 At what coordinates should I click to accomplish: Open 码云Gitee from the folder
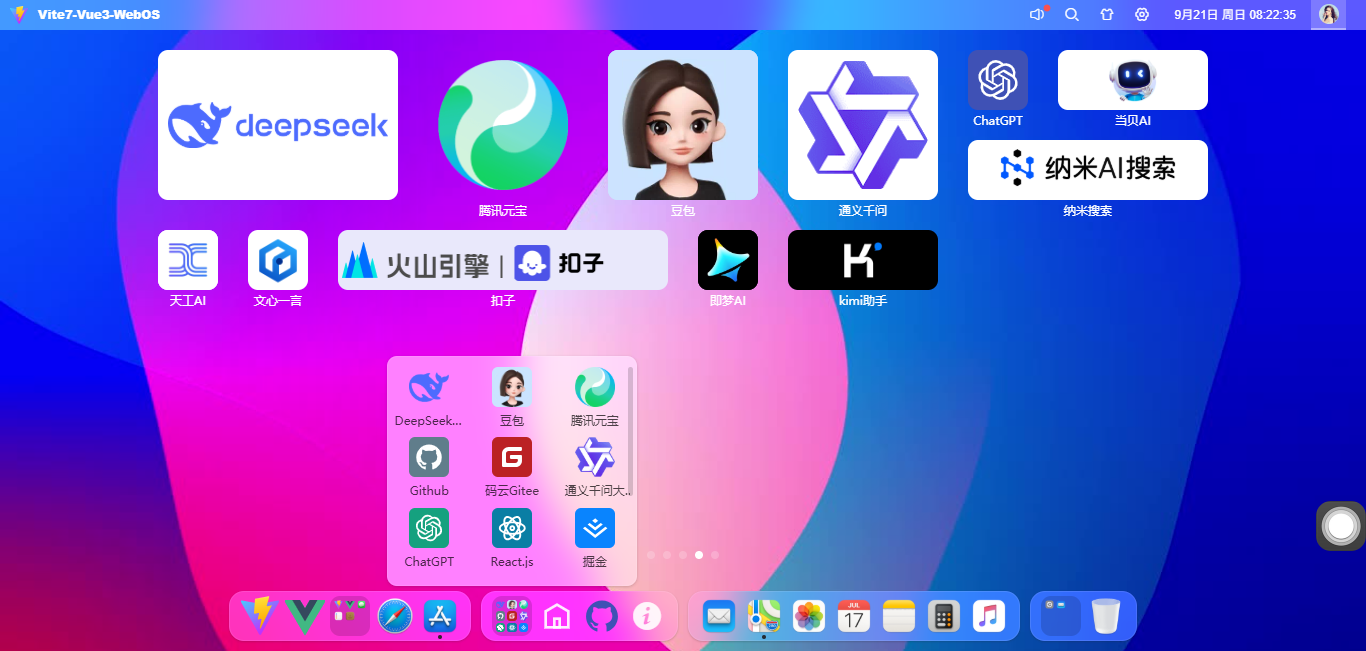[x=511, y=457]
